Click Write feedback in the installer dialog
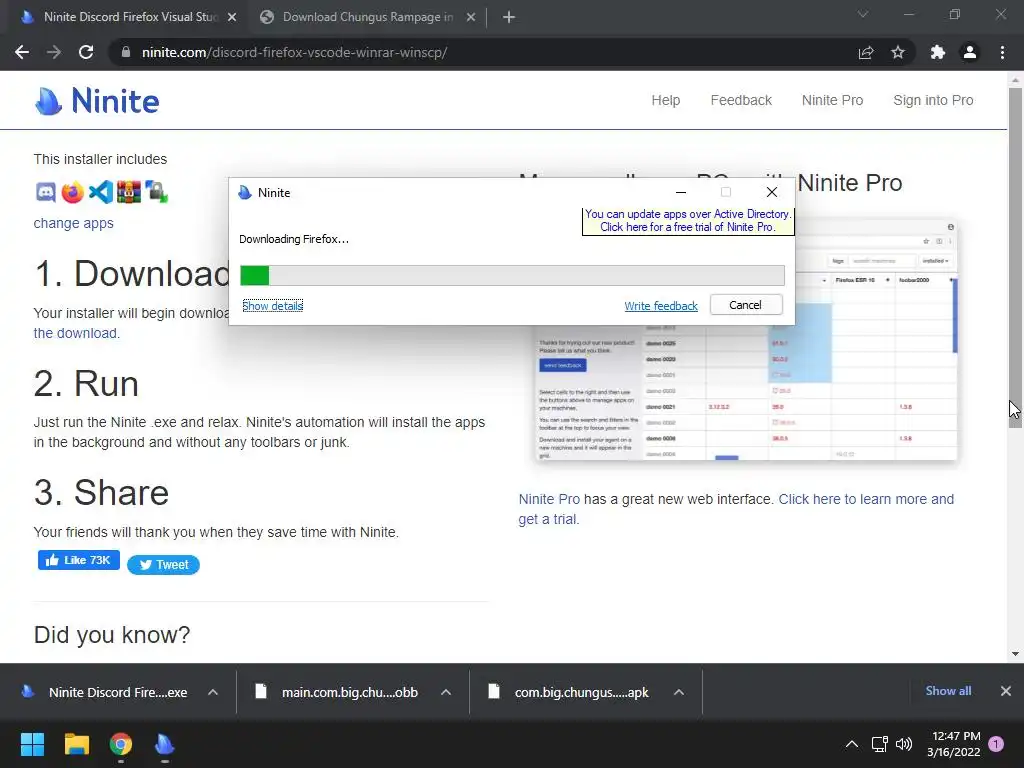Screen dimensions: 1024x768 tap(661, 306)
